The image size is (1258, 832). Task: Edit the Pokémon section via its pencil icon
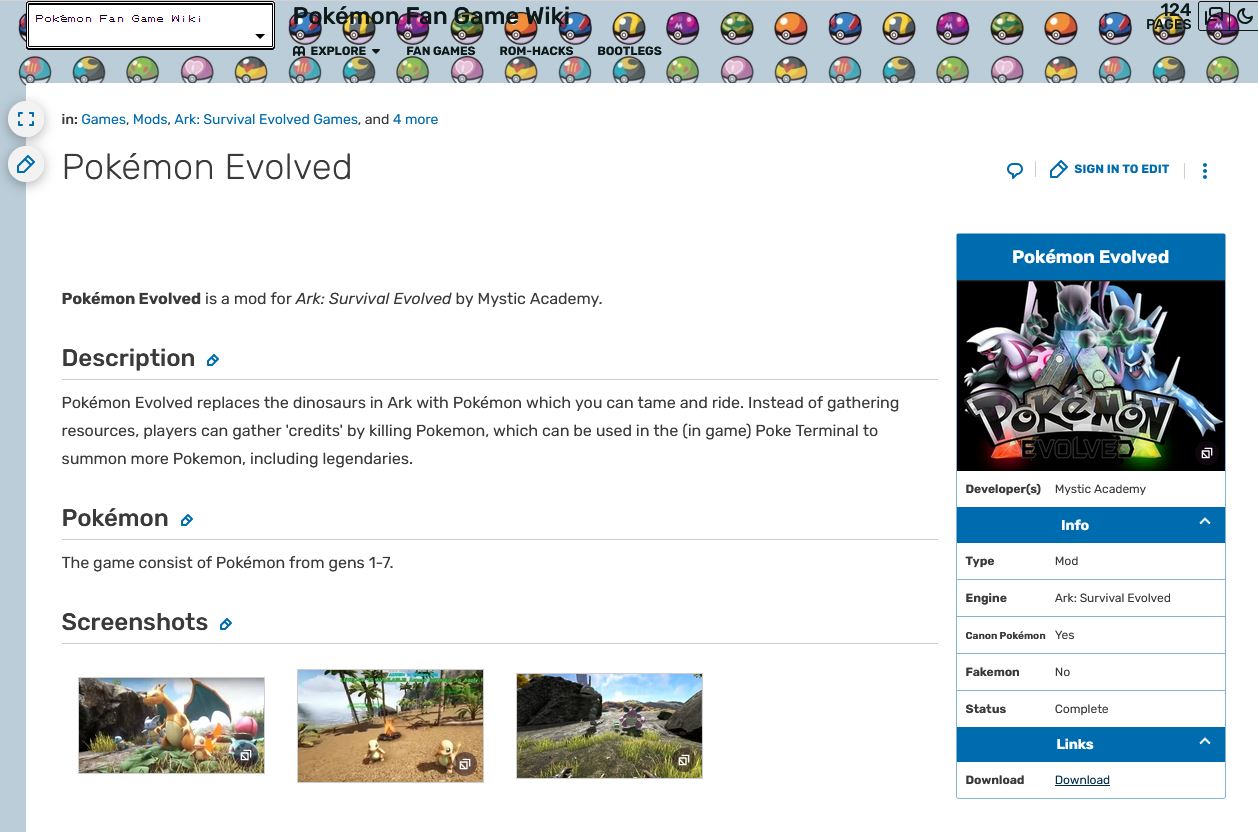pos(186,520)
